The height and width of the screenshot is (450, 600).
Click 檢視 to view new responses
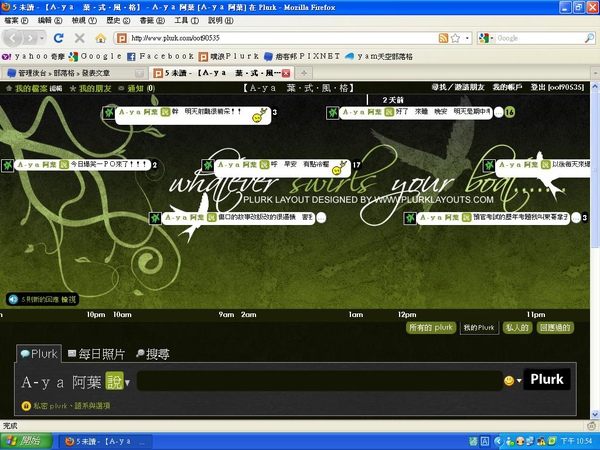(x=68, y=299)
